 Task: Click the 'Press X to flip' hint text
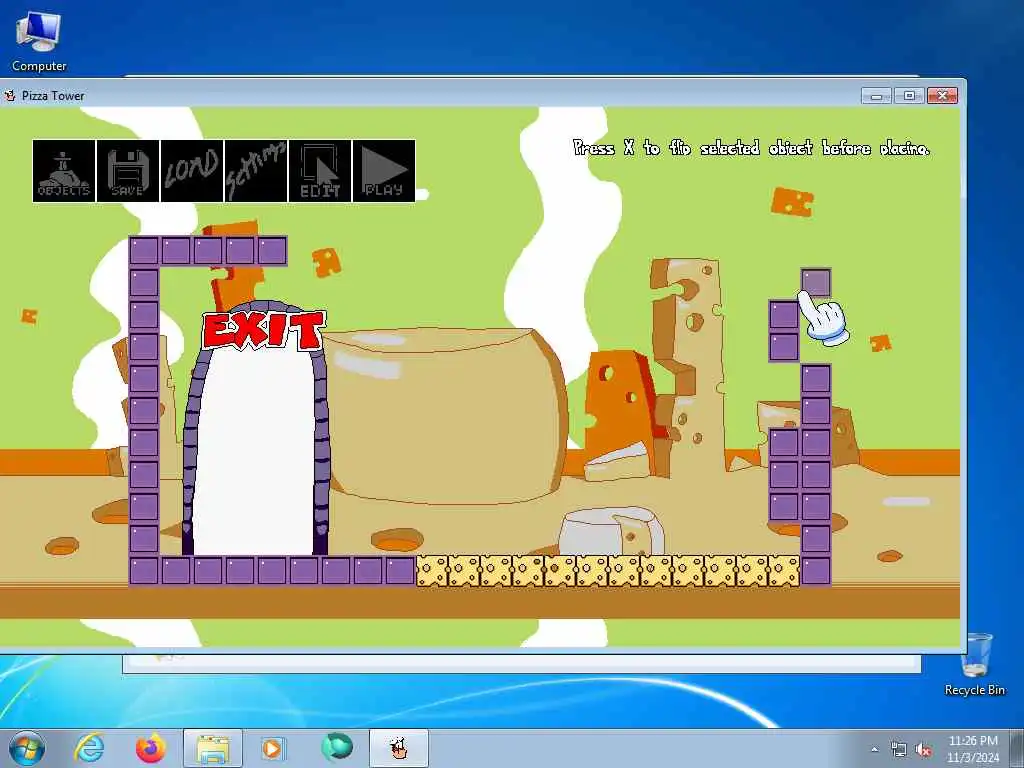751,148
